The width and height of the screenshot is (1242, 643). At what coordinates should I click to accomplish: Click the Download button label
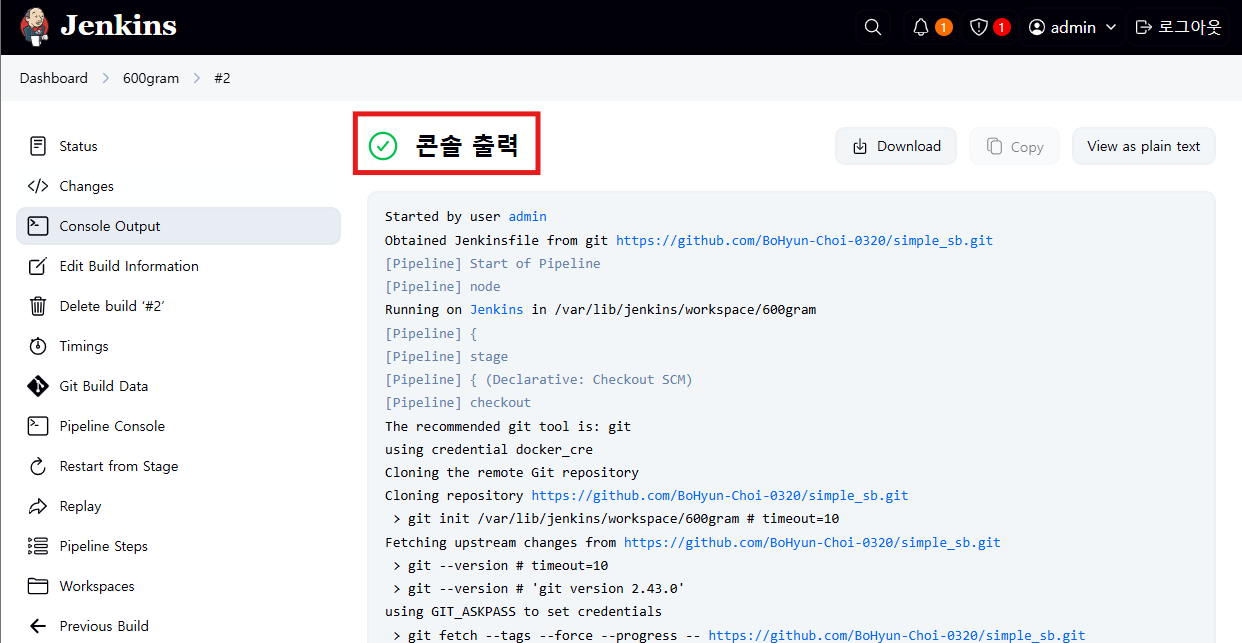909,146
